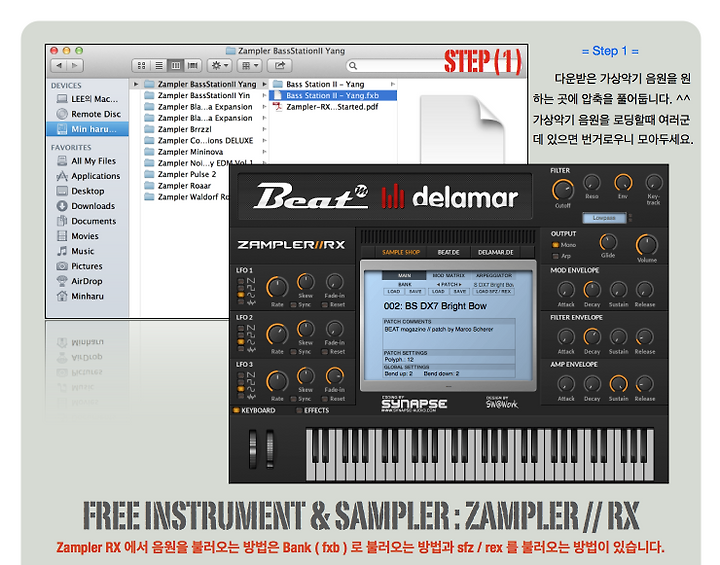This screenshot has height=565, width=720.
Task: Switch Finder to list view
Action: point(159,66)
